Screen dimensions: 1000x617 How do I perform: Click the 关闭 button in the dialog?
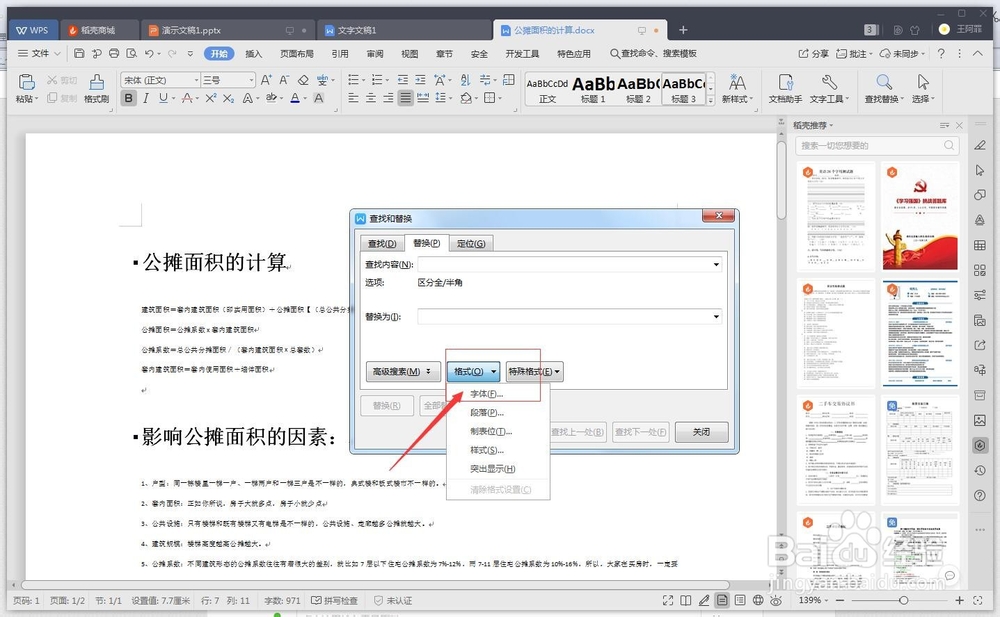[700, 432]
